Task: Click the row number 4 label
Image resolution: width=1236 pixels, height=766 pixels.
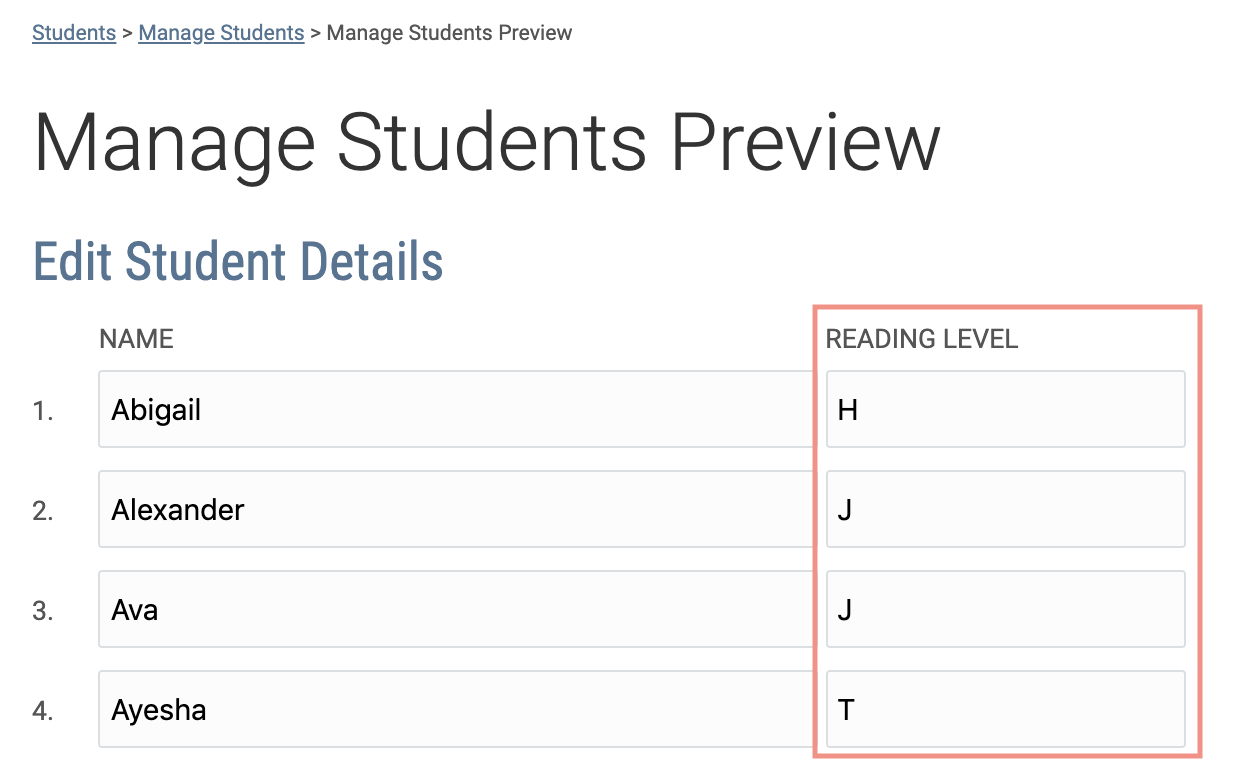Action: pyautogui.click(x=44, y=709)
